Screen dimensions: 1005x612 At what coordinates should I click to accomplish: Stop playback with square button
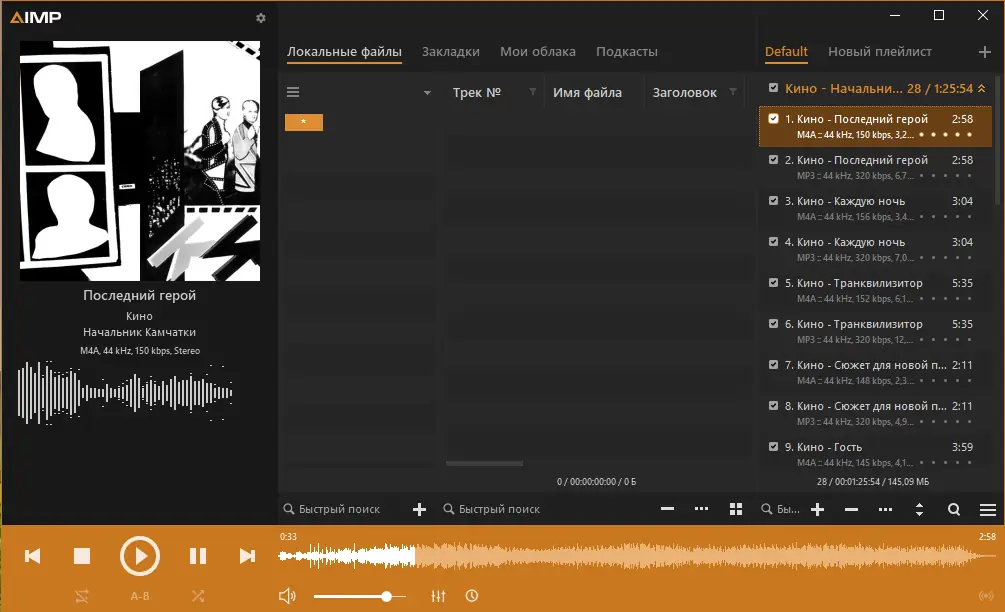coord(82,556)
